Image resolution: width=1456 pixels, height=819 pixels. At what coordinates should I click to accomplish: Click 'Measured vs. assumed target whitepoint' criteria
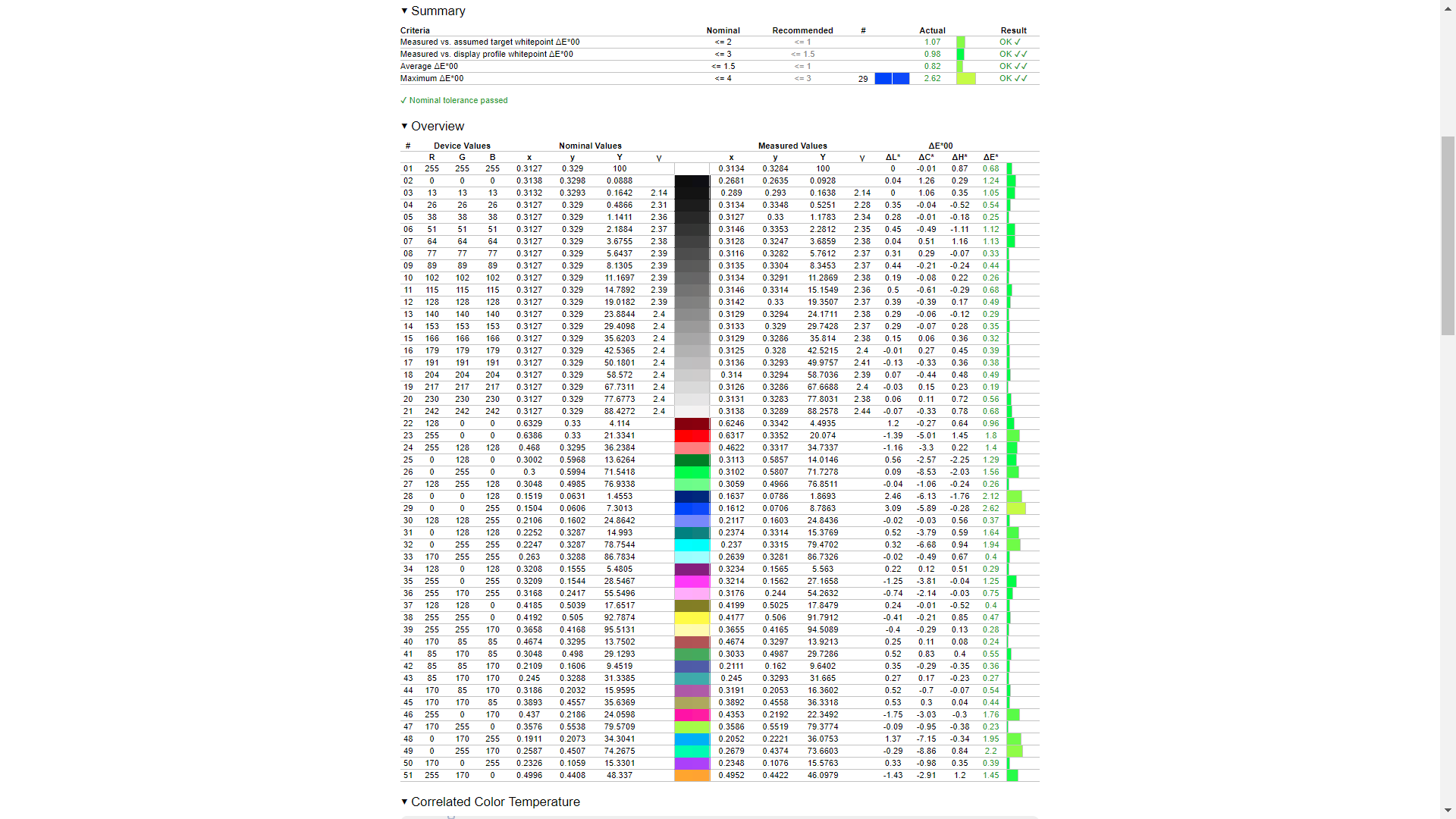tap(490, 42)
